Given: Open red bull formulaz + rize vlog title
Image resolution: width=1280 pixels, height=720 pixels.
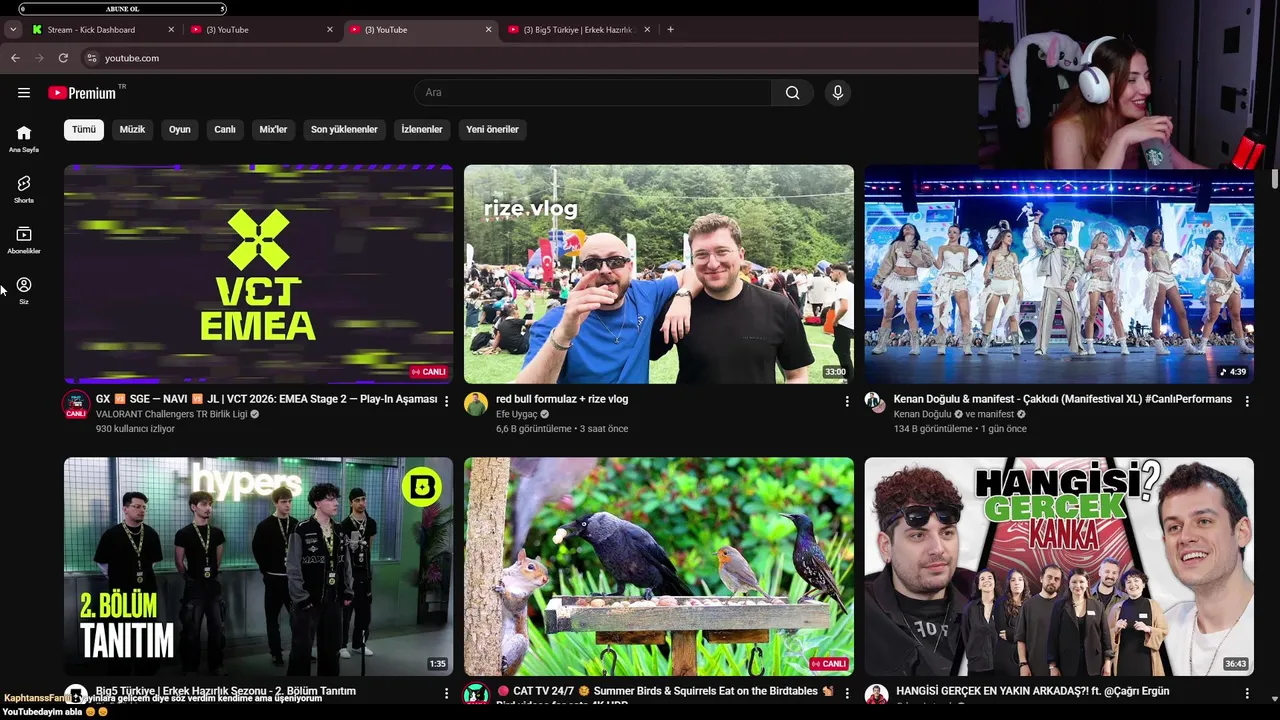Looking at the screenshot, I should (x=562, y=399).
